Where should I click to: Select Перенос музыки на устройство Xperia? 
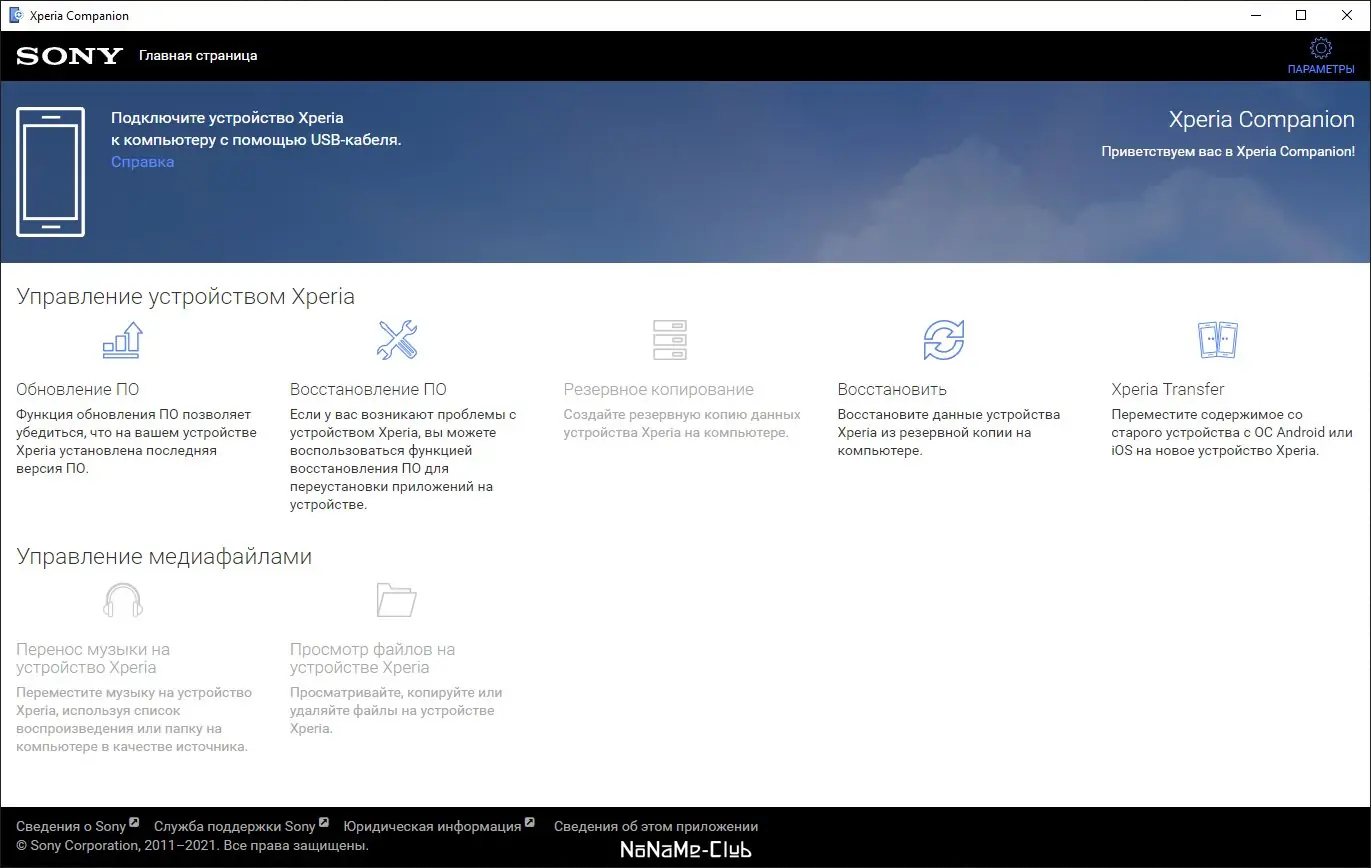93,658
